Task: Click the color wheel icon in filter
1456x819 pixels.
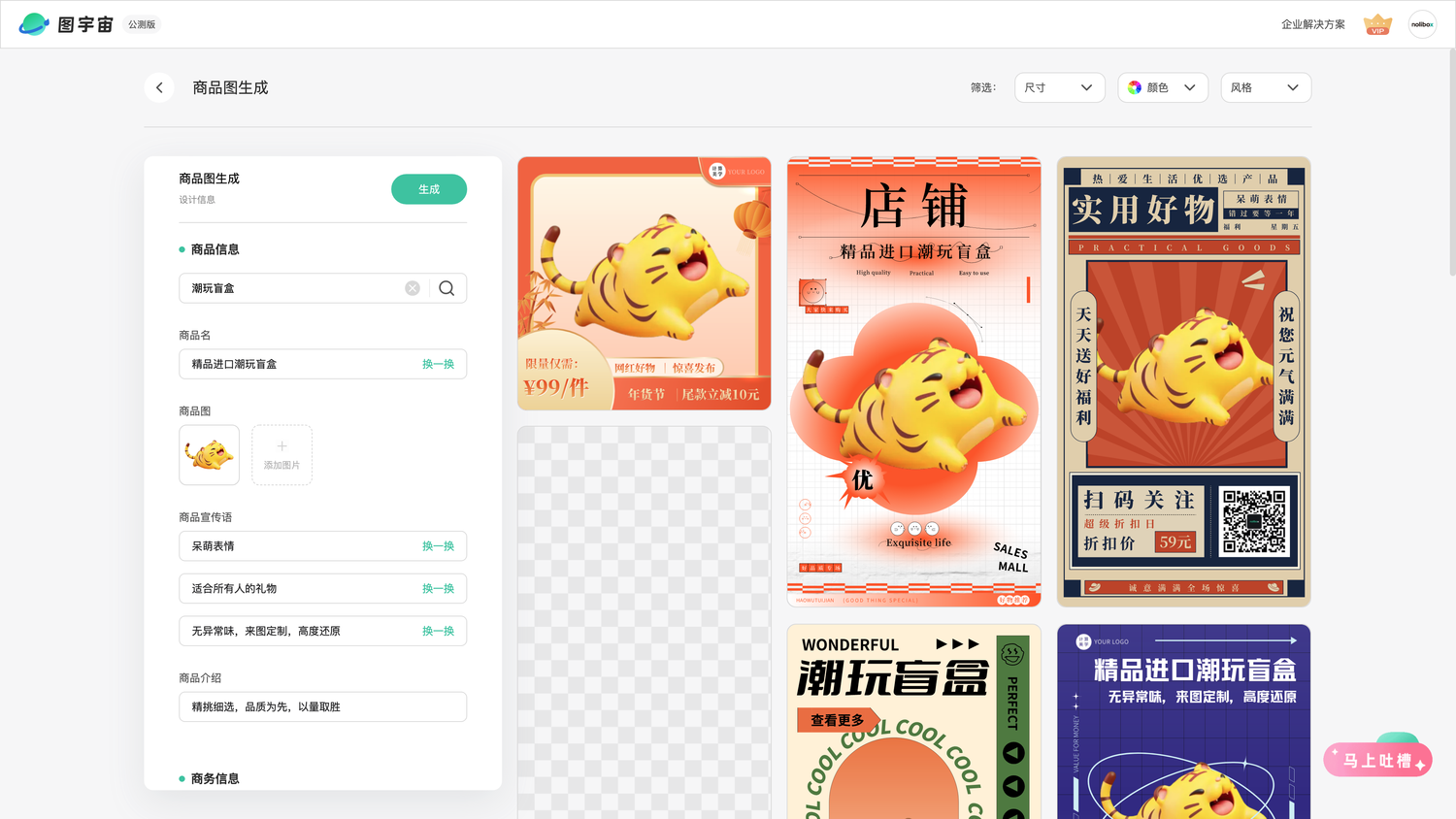Action: click(1134, 87)
